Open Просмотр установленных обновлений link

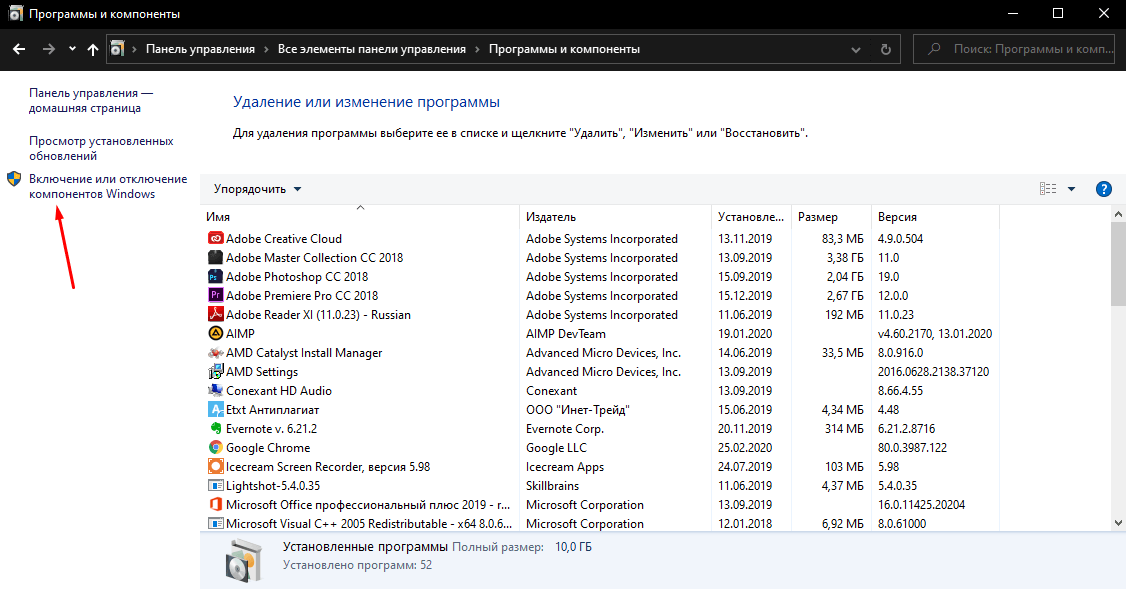point(101,149)
